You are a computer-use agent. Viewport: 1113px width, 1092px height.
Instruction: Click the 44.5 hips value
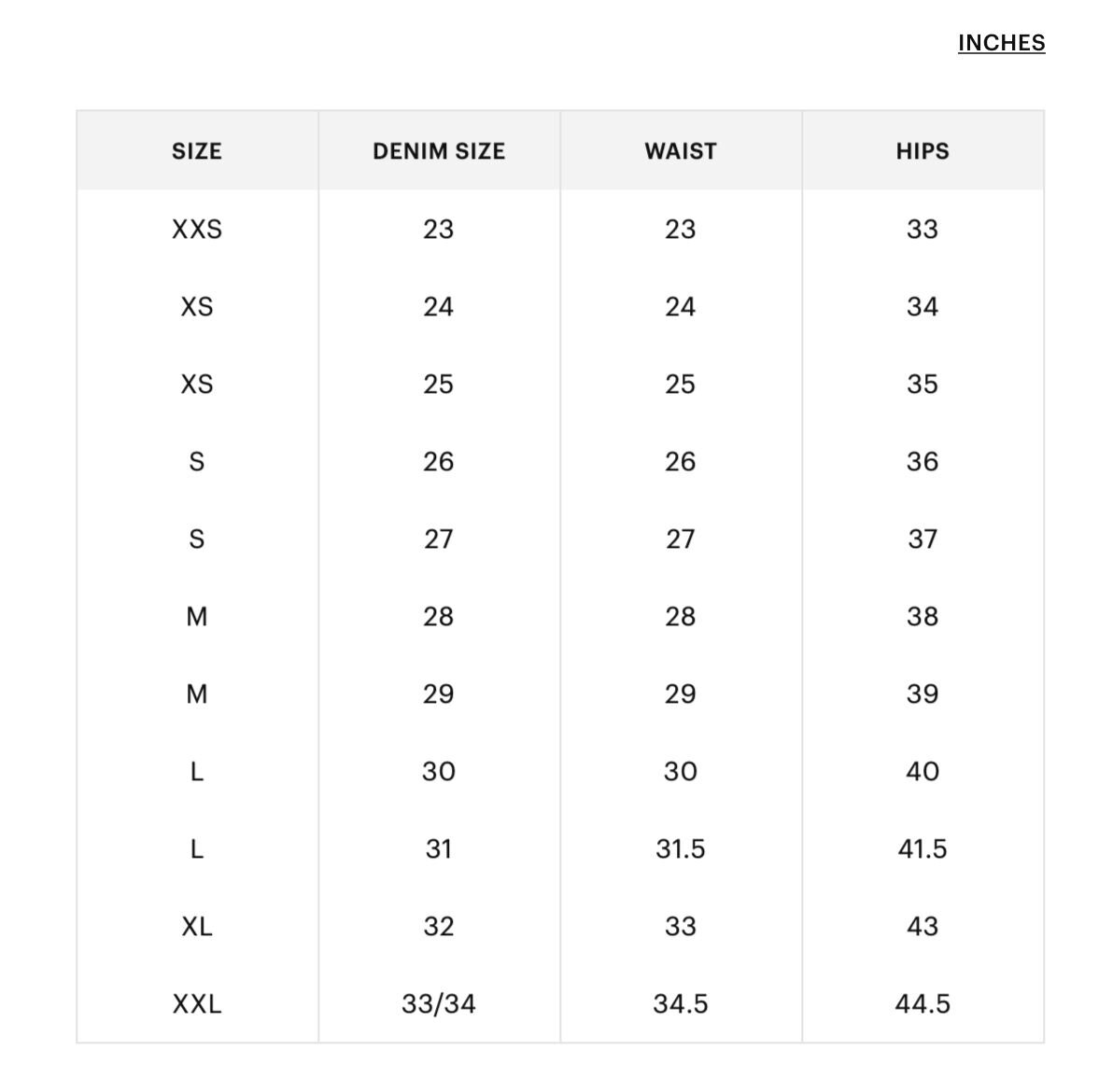click(923, 1003)
